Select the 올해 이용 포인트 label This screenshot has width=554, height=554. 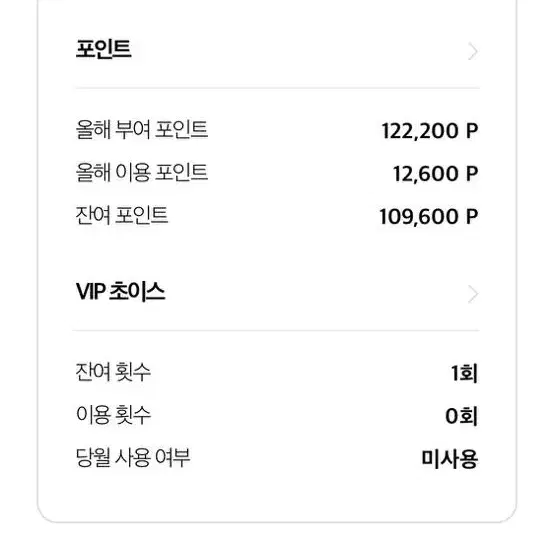142,172
